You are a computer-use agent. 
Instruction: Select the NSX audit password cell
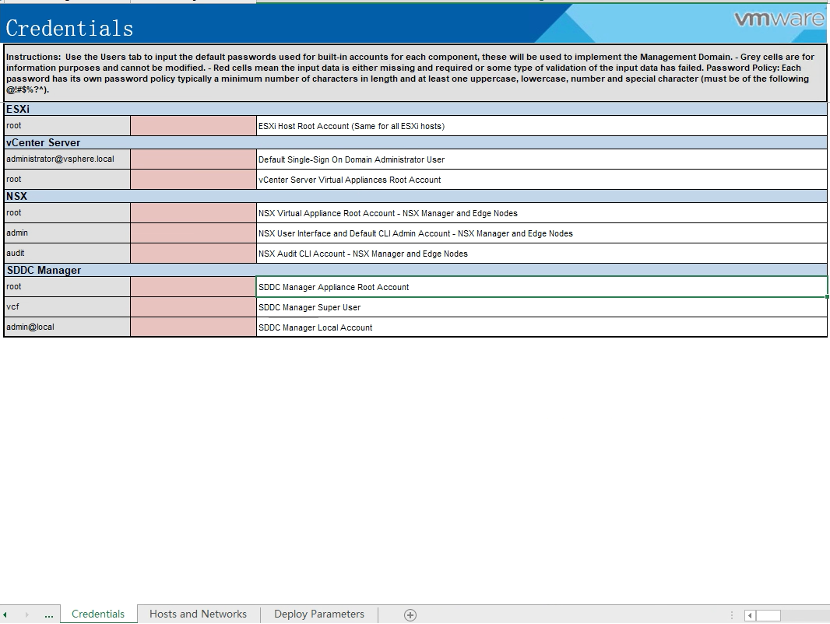[x=193, y=254]
